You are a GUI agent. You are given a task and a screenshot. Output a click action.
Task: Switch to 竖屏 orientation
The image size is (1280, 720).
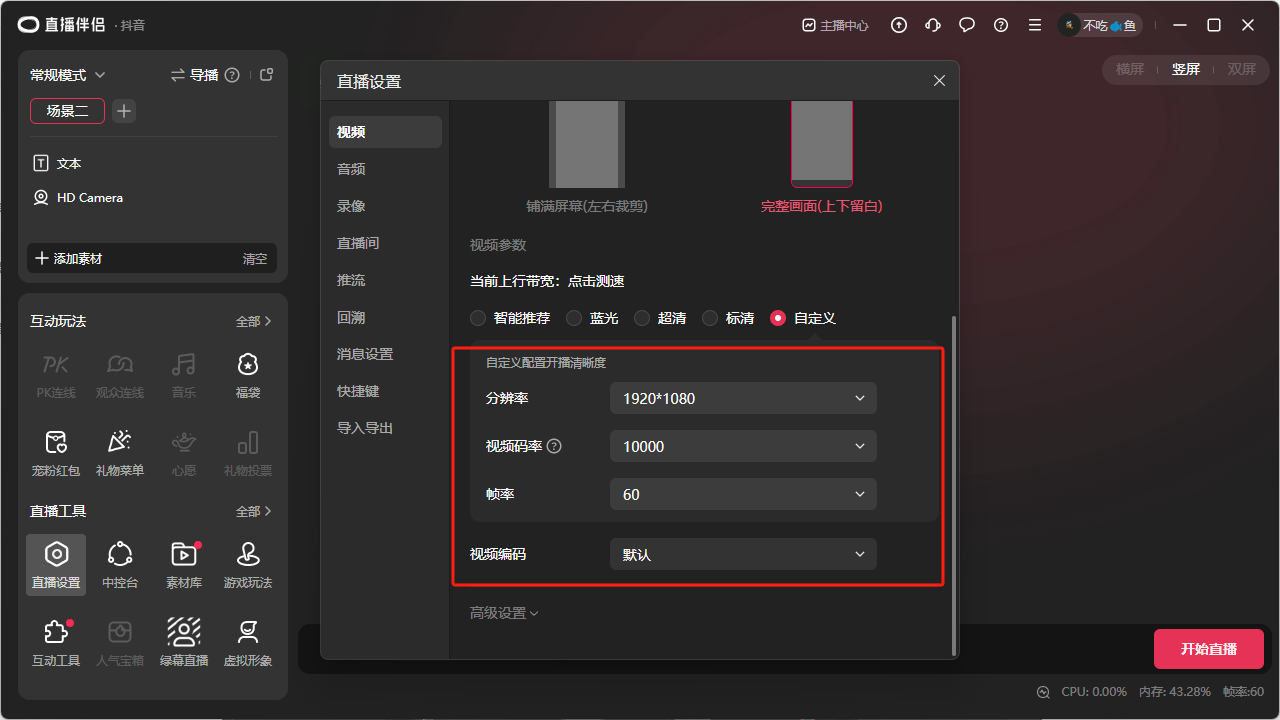click(1186, 69)
